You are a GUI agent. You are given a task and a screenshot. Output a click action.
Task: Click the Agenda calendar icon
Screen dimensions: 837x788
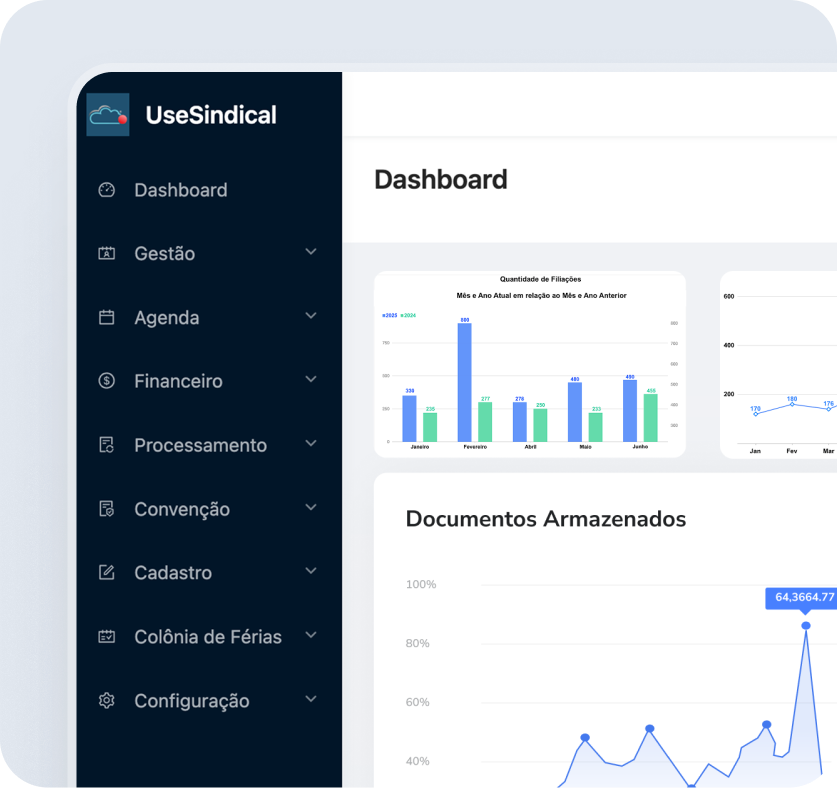point(107,317)
